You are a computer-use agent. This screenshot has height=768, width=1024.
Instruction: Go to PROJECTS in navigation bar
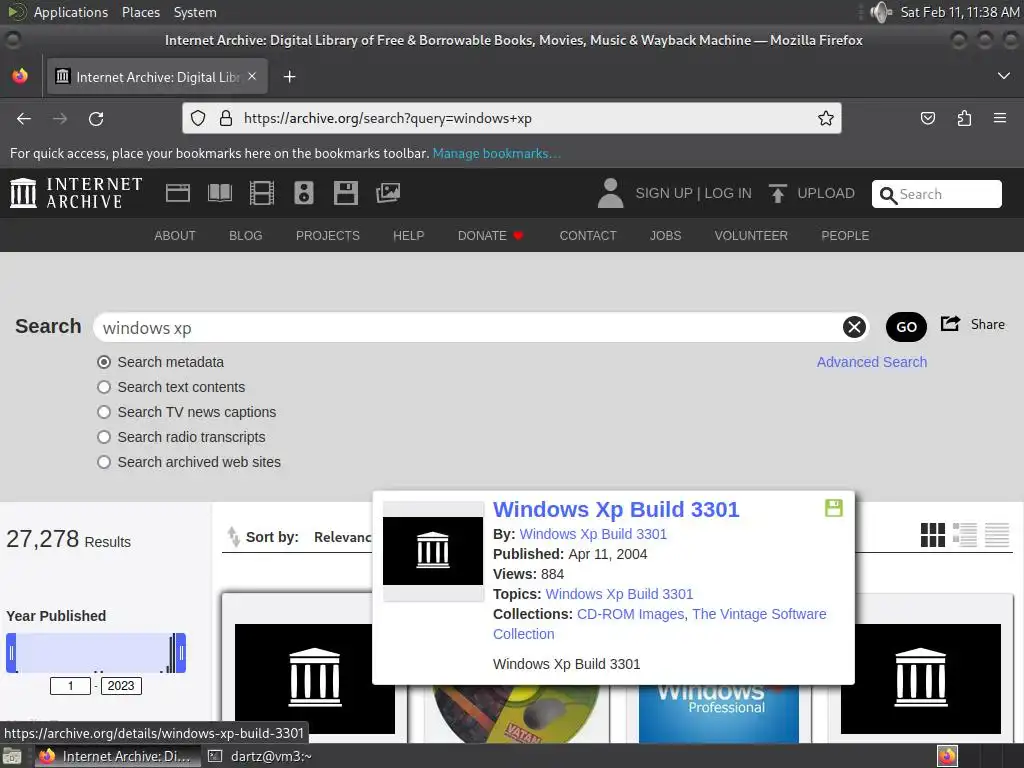pyautogui.click(x=328, y=236)
